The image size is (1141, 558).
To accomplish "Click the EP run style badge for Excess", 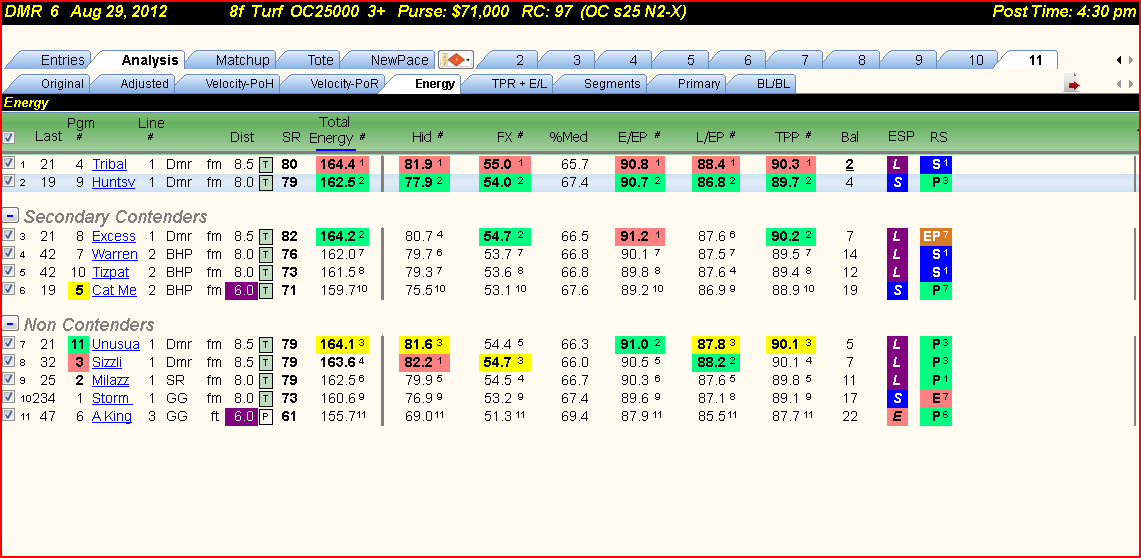I will [935, 236].
